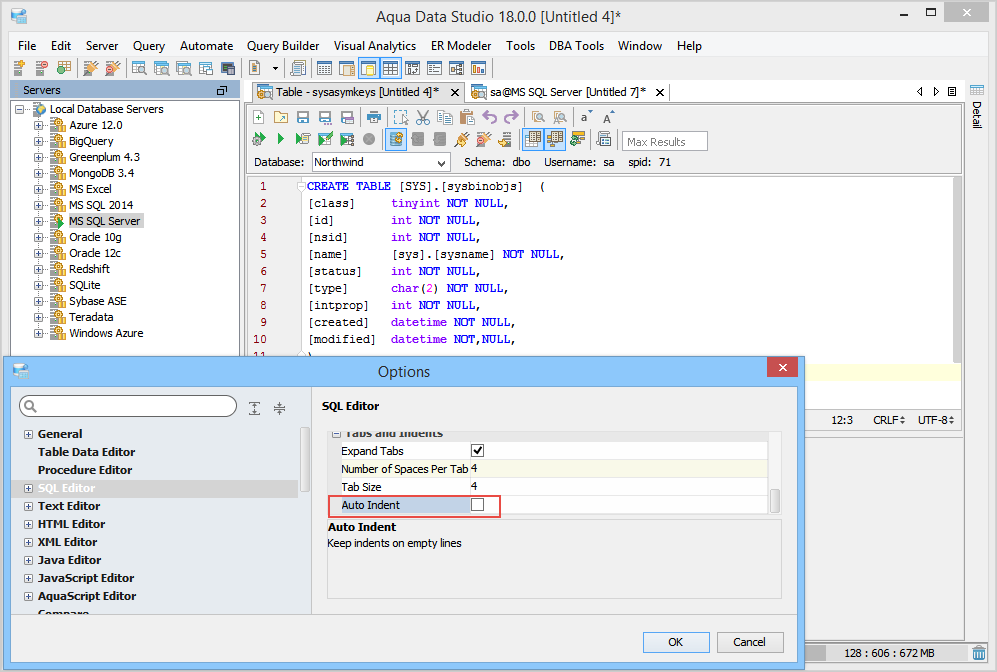The image size is (997, 672).
Task: Toggle the highlighted table grid view button
Action: point(390,68)
